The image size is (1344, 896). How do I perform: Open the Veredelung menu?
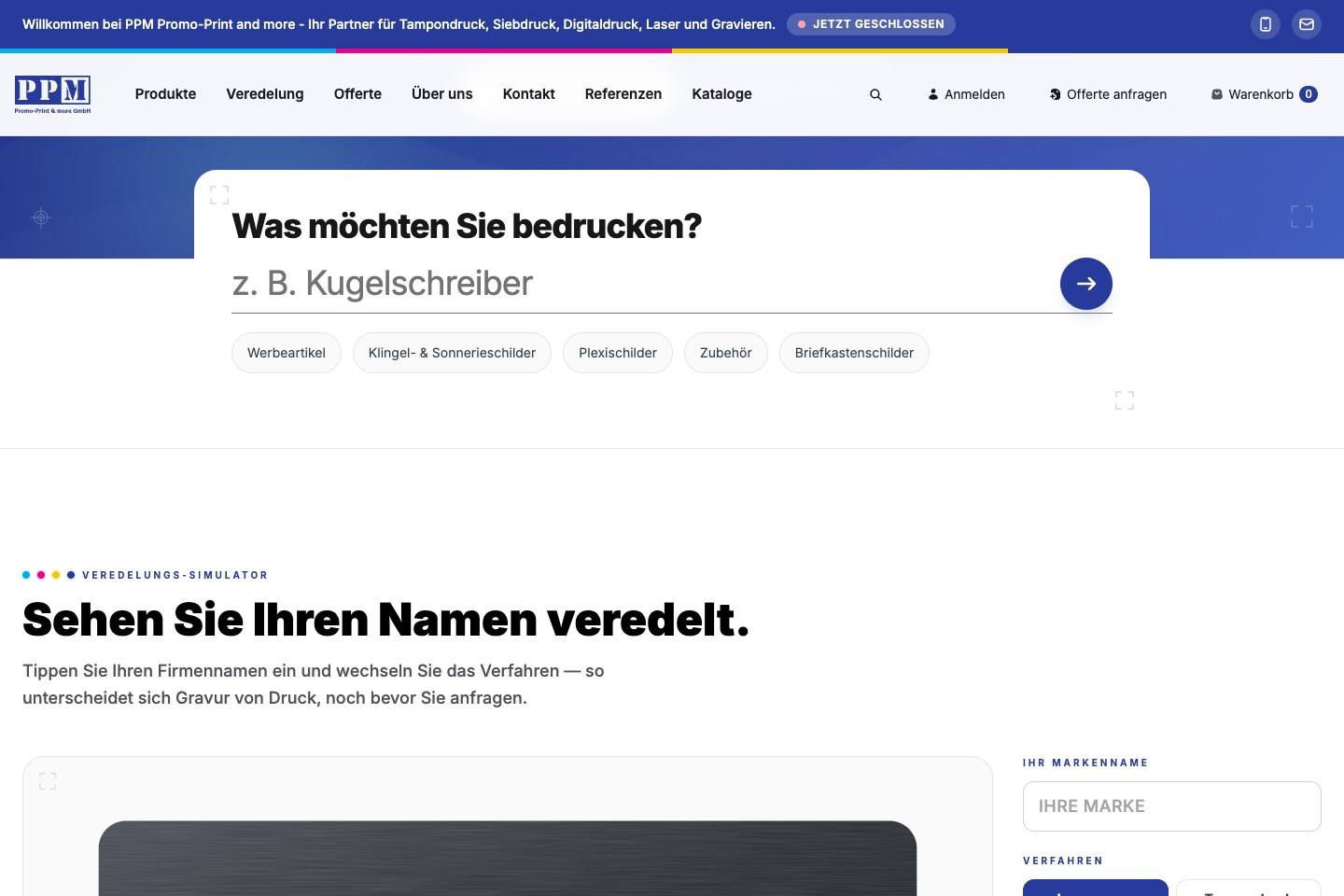click(265, 94)
